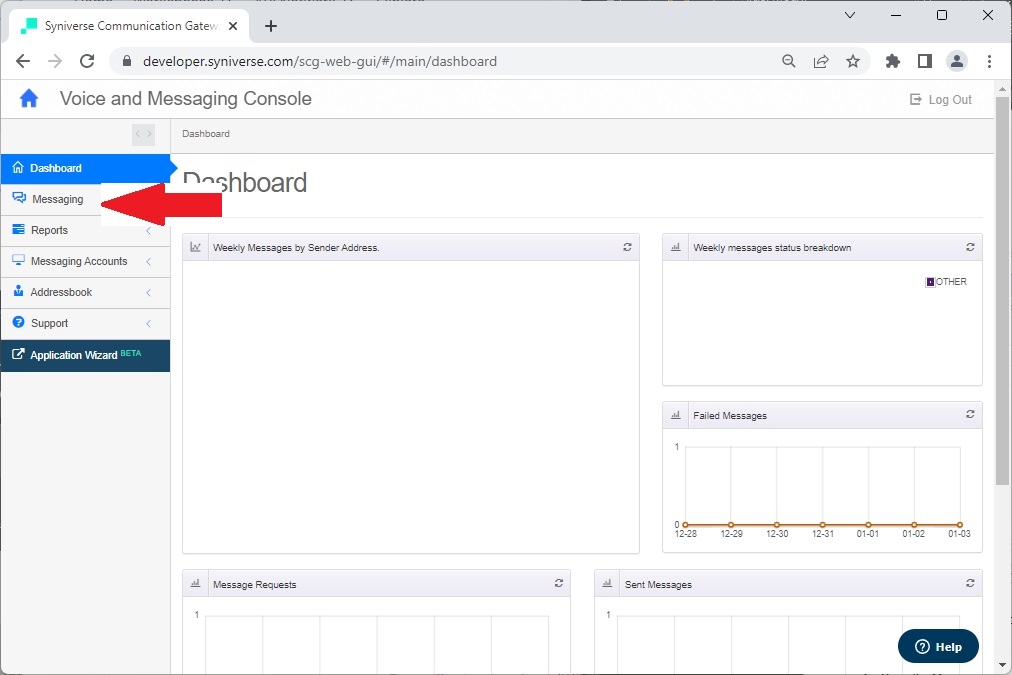The width and height of the screenshot is (1012, 675).
Task: Expand the Messaging Accounts submenu chevron
Action: [x=148, y=261]
